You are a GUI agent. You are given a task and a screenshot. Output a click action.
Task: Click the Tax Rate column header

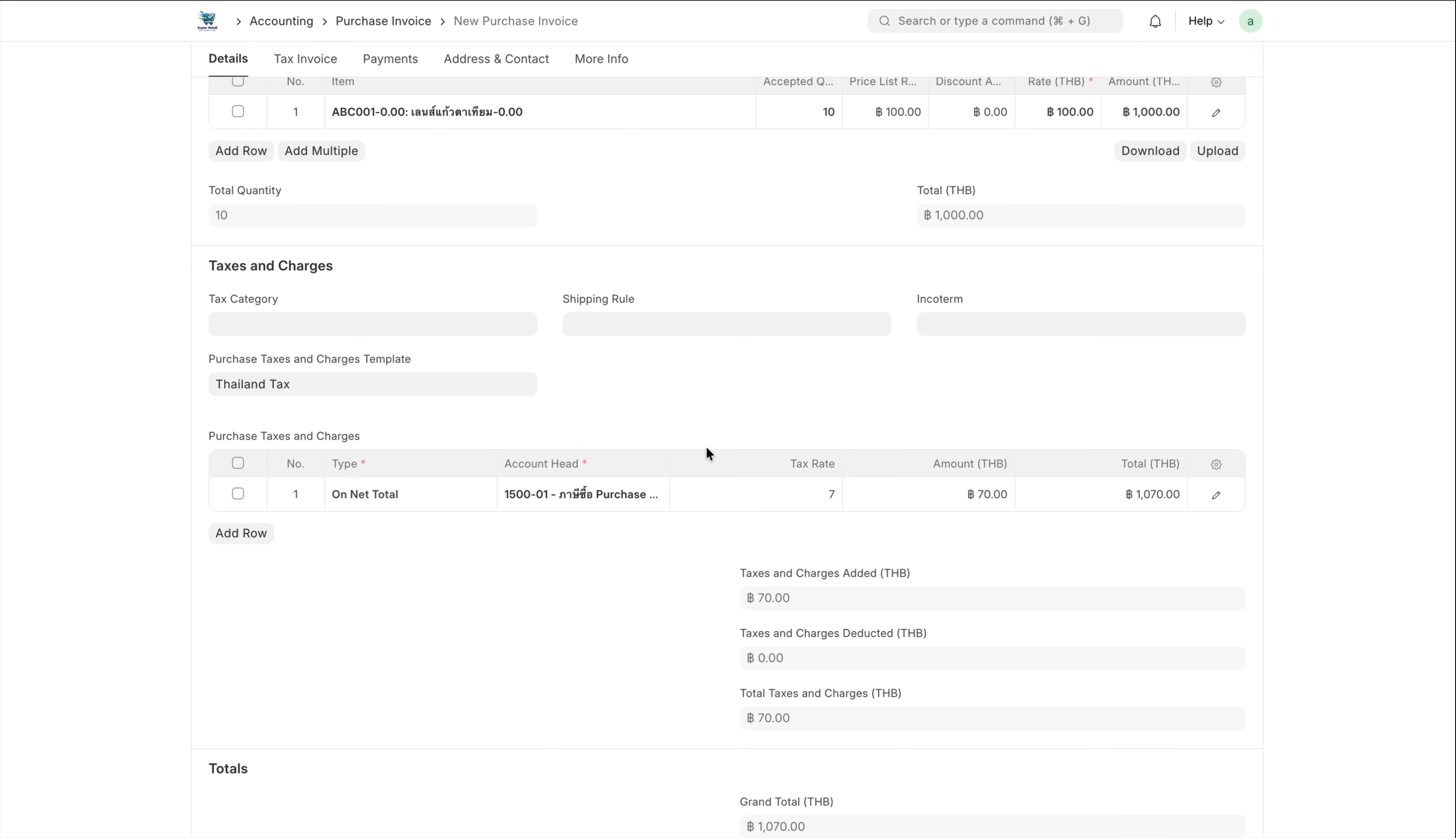click(x=756, y=463)
